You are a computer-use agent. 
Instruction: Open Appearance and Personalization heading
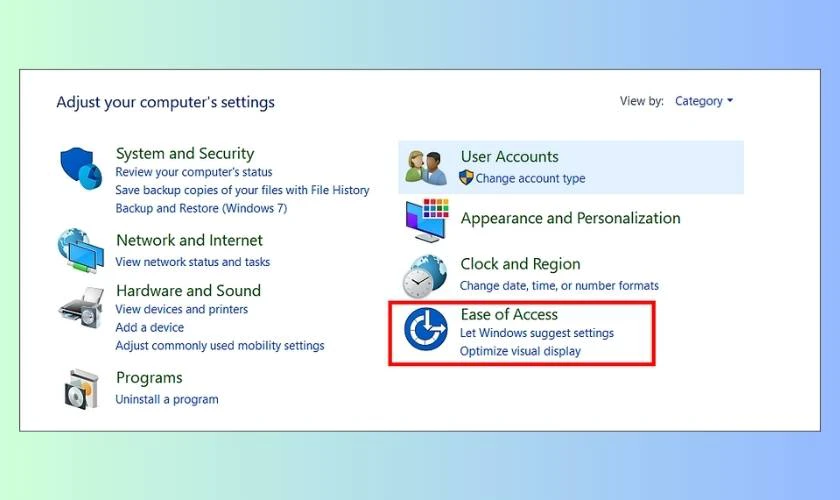click(571, 218)
